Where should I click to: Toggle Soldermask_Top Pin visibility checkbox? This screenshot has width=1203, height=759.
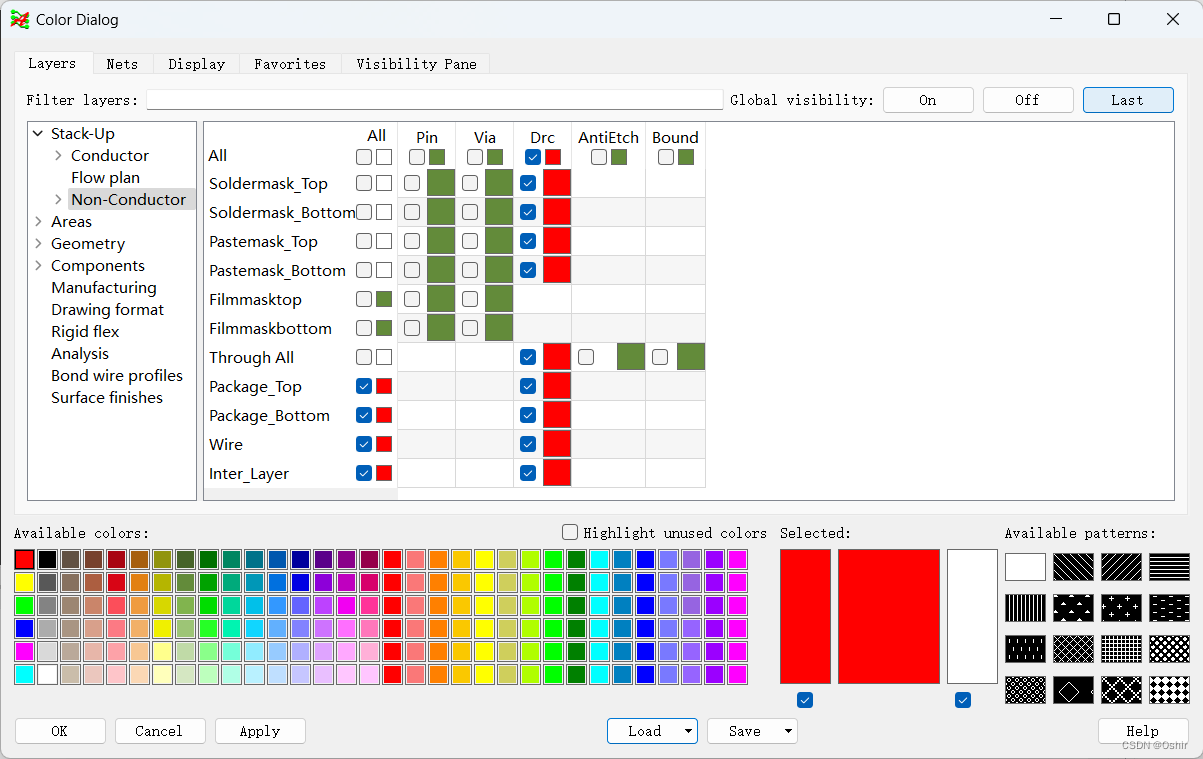pos(412,183)
